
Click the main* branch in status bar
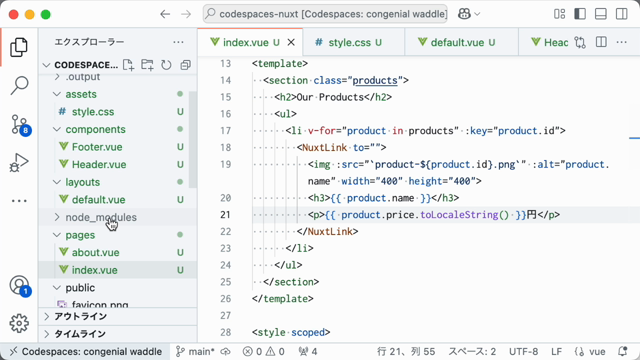click(x=195, y=351)
